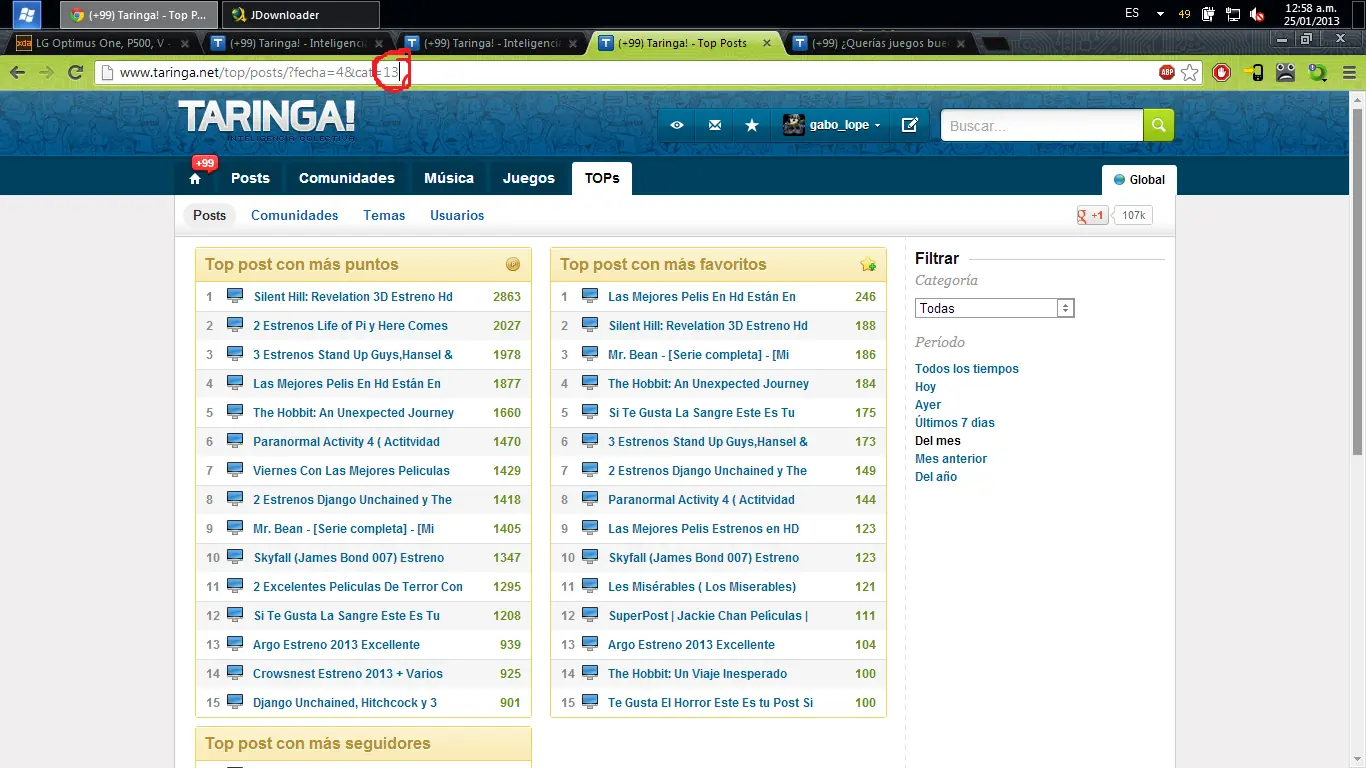Show top Usuarios sub-tab
This screenshot has height=768, width=1366.
tap(457, 215)
